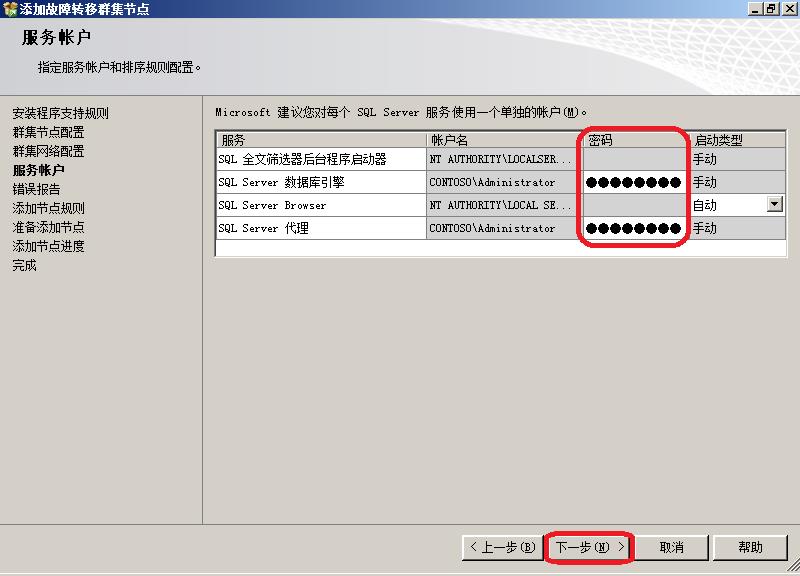
Task: Minimize the 添加故障转移群集节点 window
Action: [755, 9]
